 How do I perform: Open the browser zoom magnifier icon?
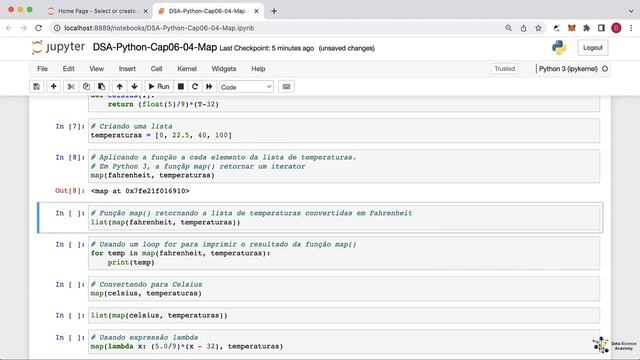click(508, 28)
